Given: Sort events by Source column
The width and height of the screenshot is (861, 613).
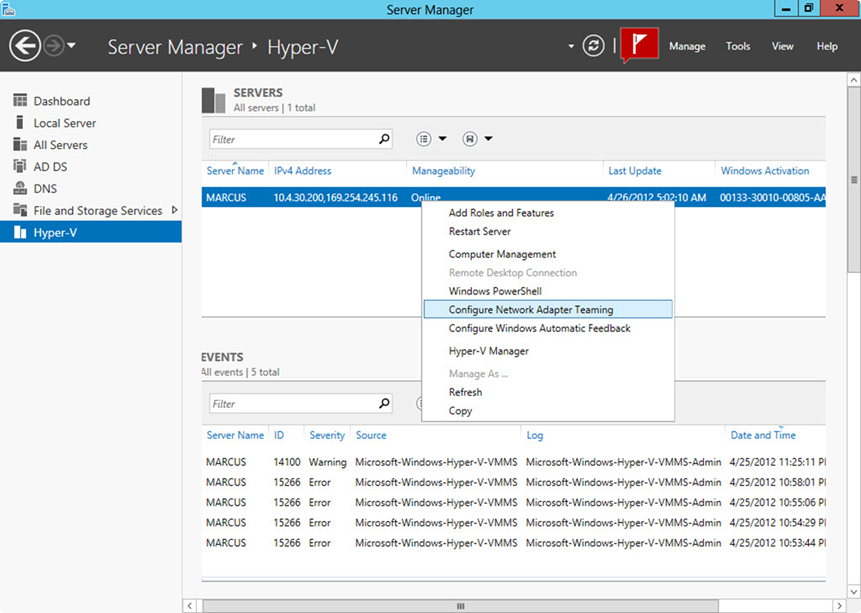Looking at the screenshot, I should (371, 435).
